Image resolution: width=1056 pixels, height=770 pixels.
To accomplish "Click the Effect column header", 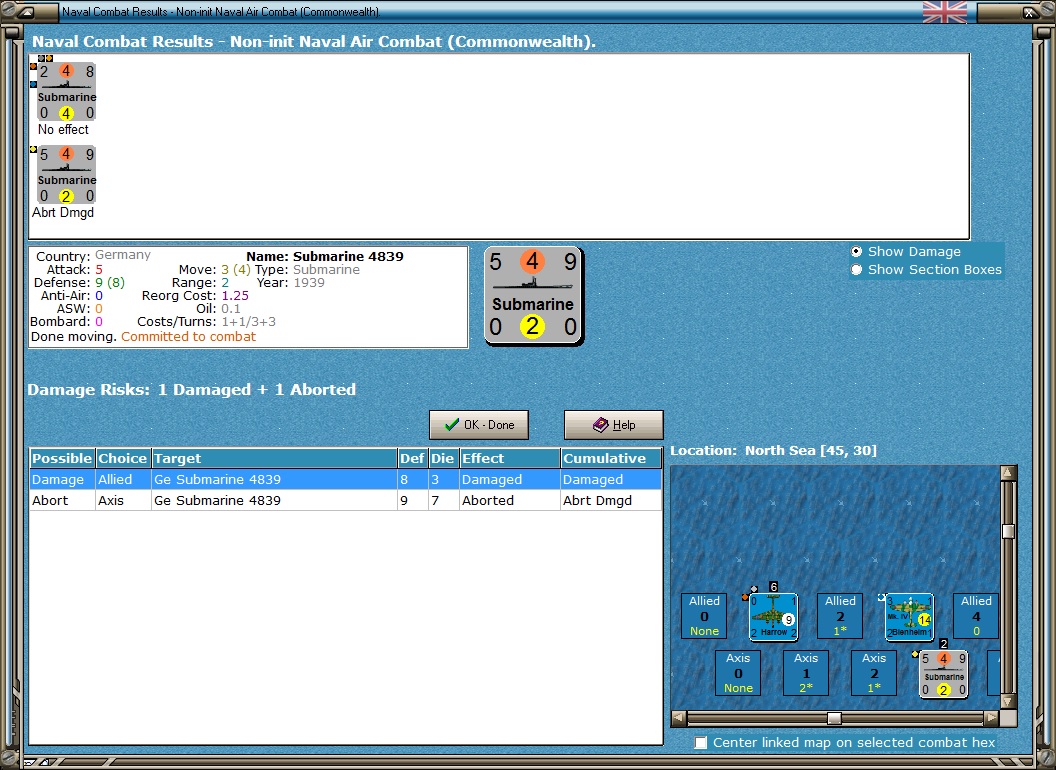I will coord(510,458).
